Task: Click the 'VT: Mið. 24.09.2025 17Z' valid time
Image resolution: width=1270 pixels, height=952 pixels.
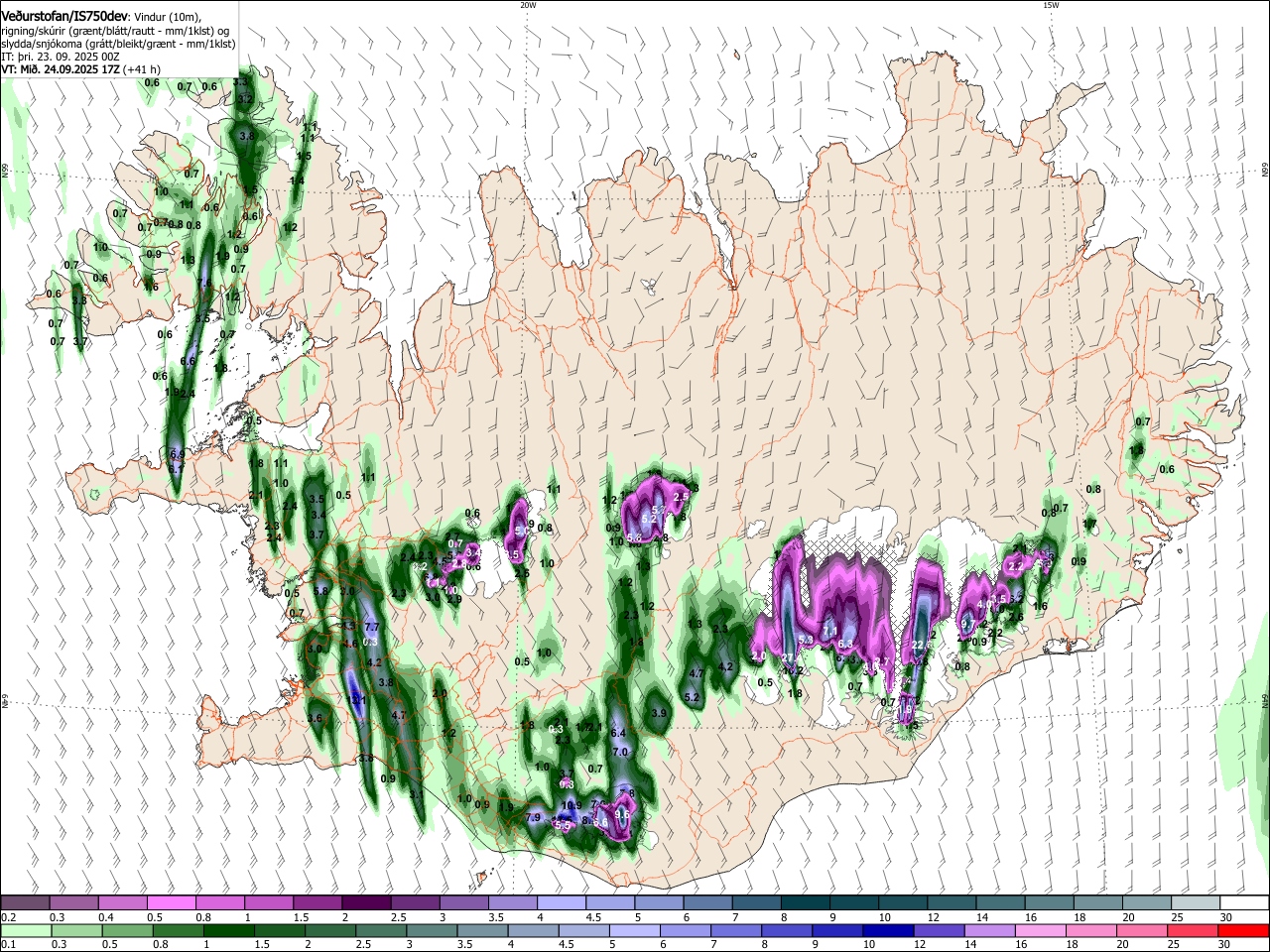Action: click(60, 69)
